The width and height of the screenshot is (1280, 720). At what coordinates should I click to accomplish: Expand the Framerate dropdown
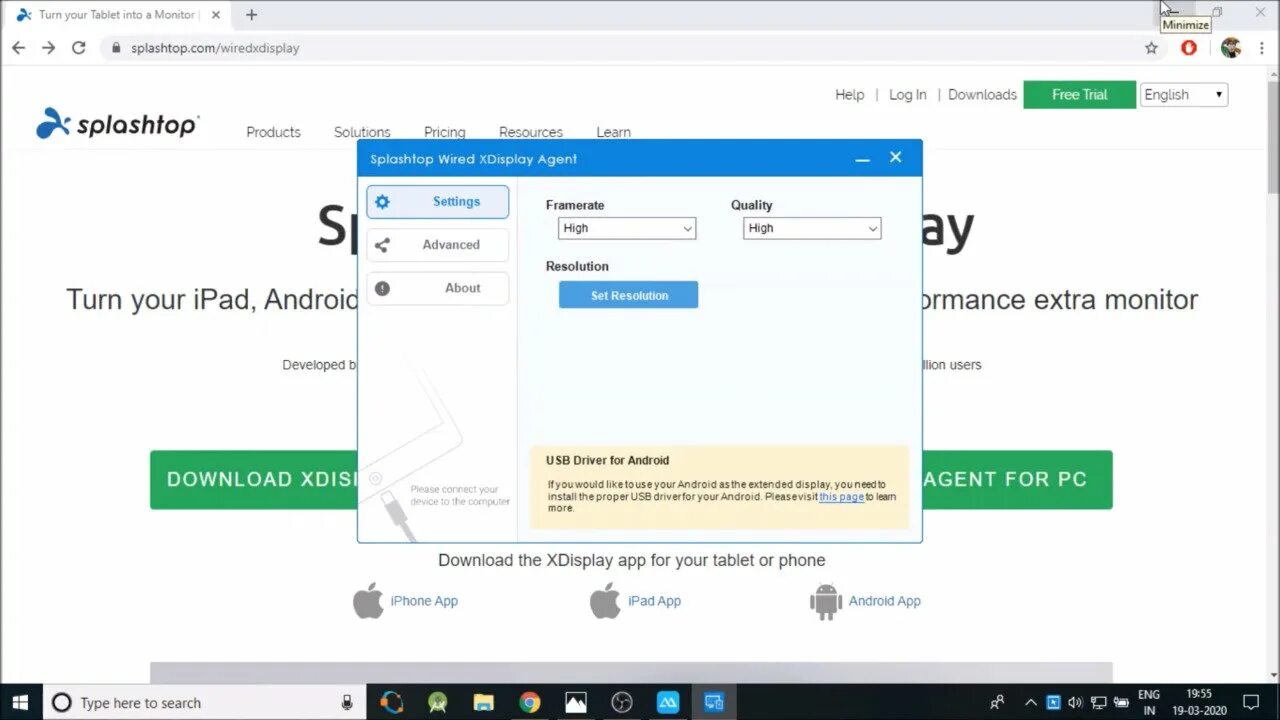pos(627,228)
